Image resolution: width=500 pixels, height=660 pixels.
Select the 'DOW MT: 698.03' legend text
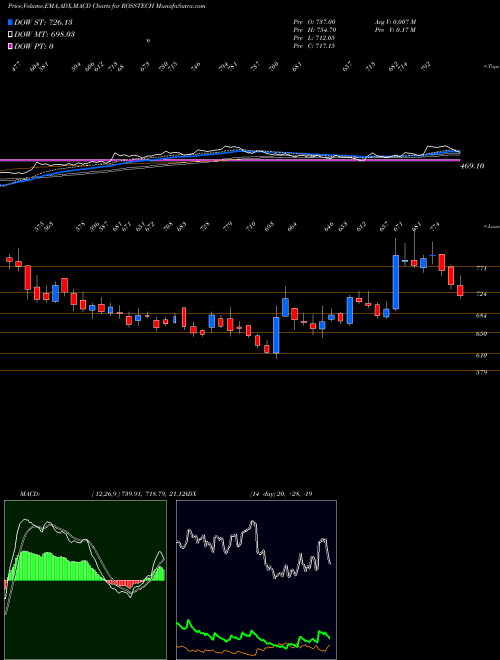point(45,34)
